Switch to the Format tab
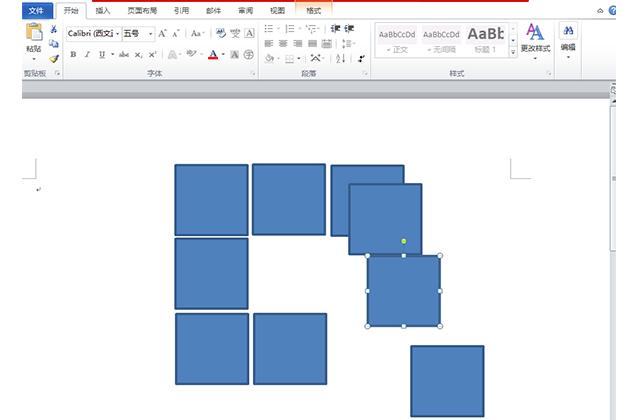The image size is (640, 420). [313, 11]
